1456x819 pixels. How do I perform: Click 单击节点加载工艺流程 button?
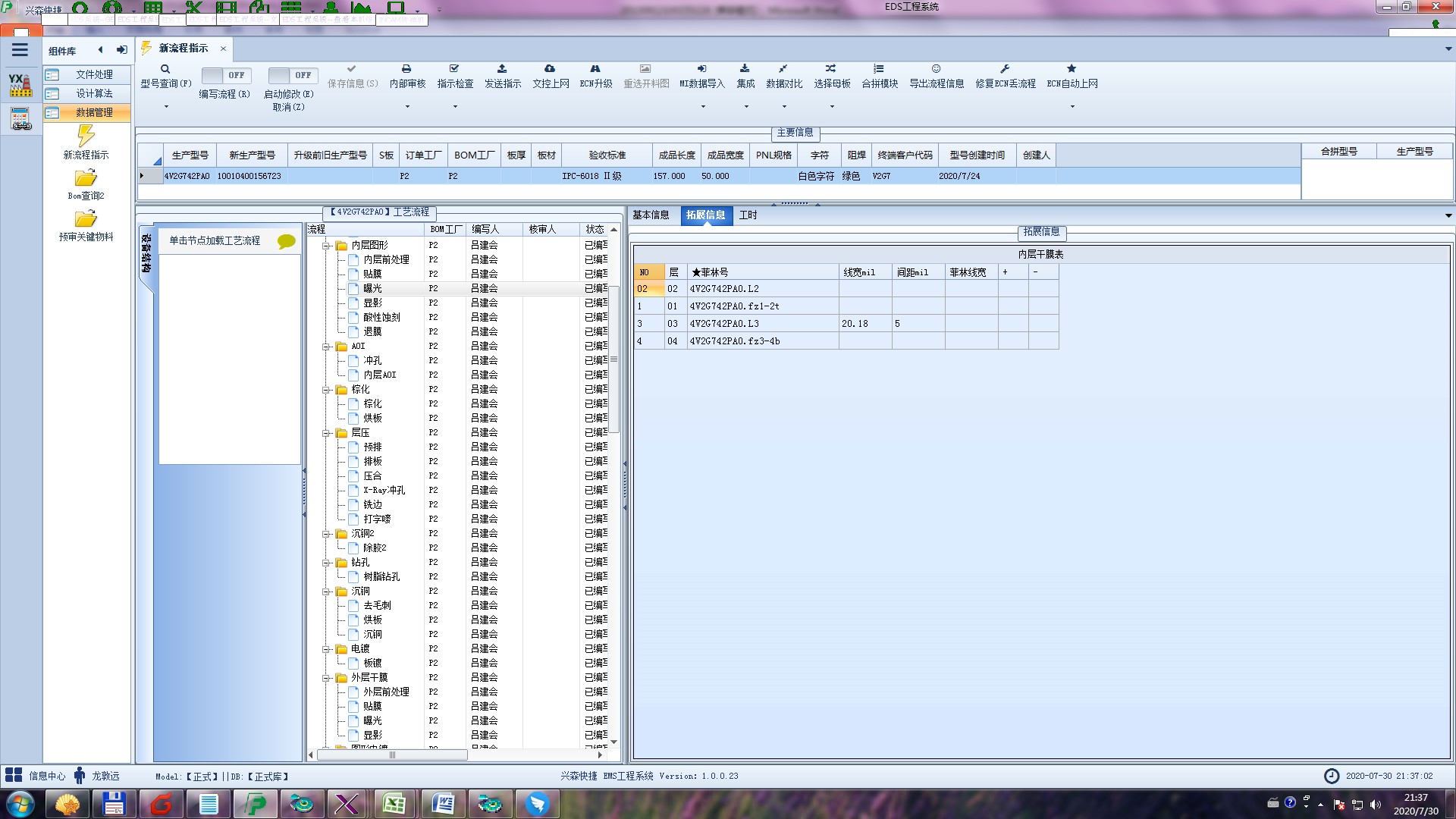[215, 240]
